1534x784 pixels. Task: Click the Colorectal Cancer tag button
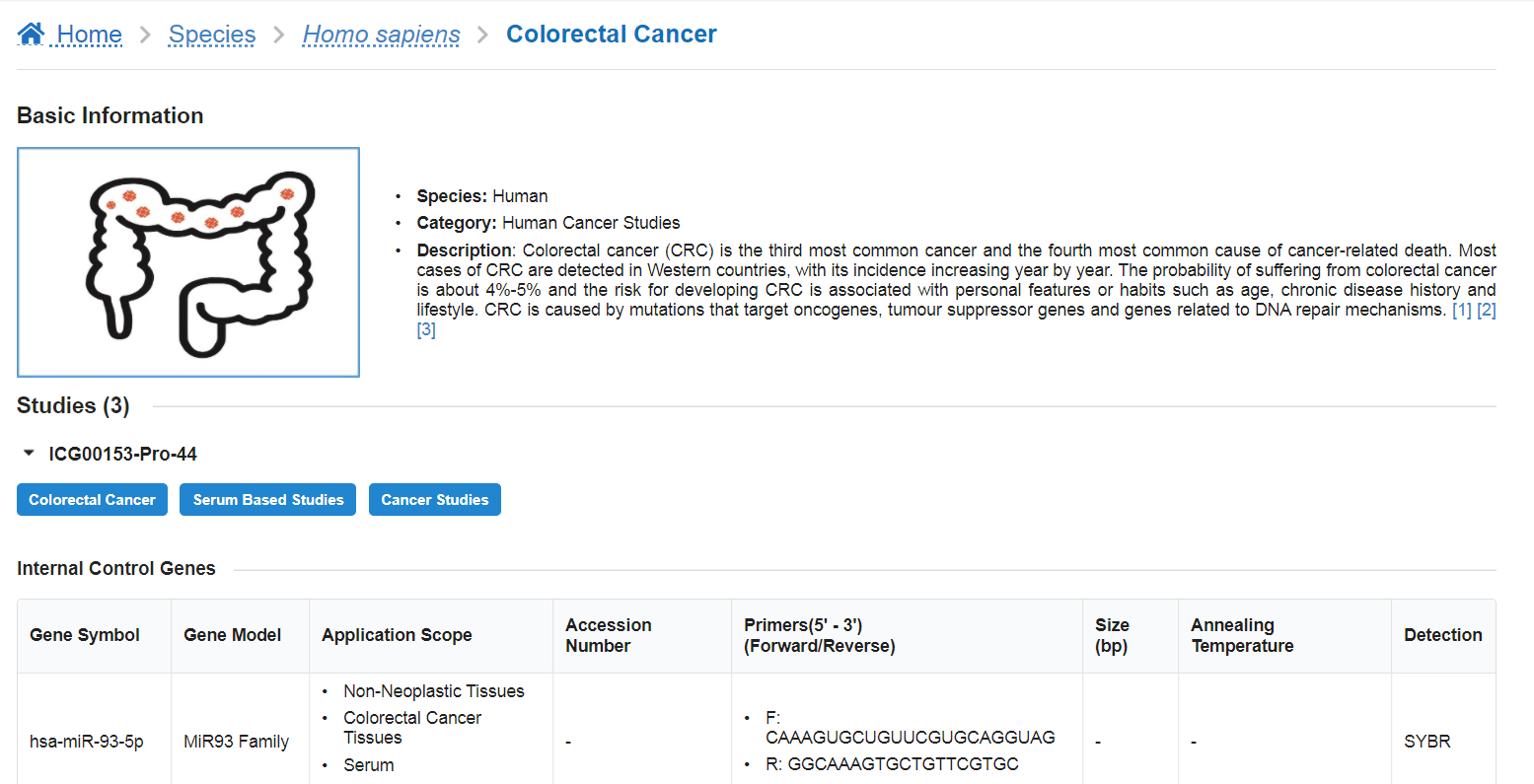point(92,500)
